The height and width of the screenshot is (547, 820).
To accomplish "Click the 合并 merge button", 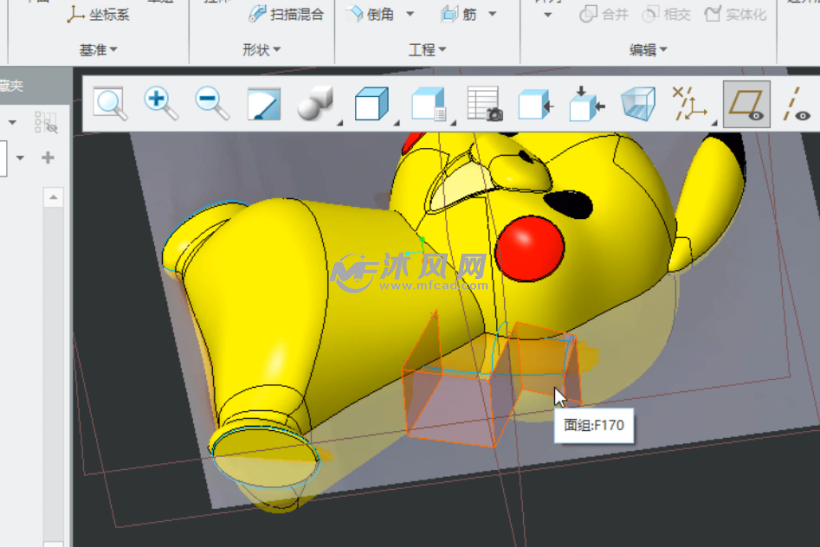I will [603, 14].
